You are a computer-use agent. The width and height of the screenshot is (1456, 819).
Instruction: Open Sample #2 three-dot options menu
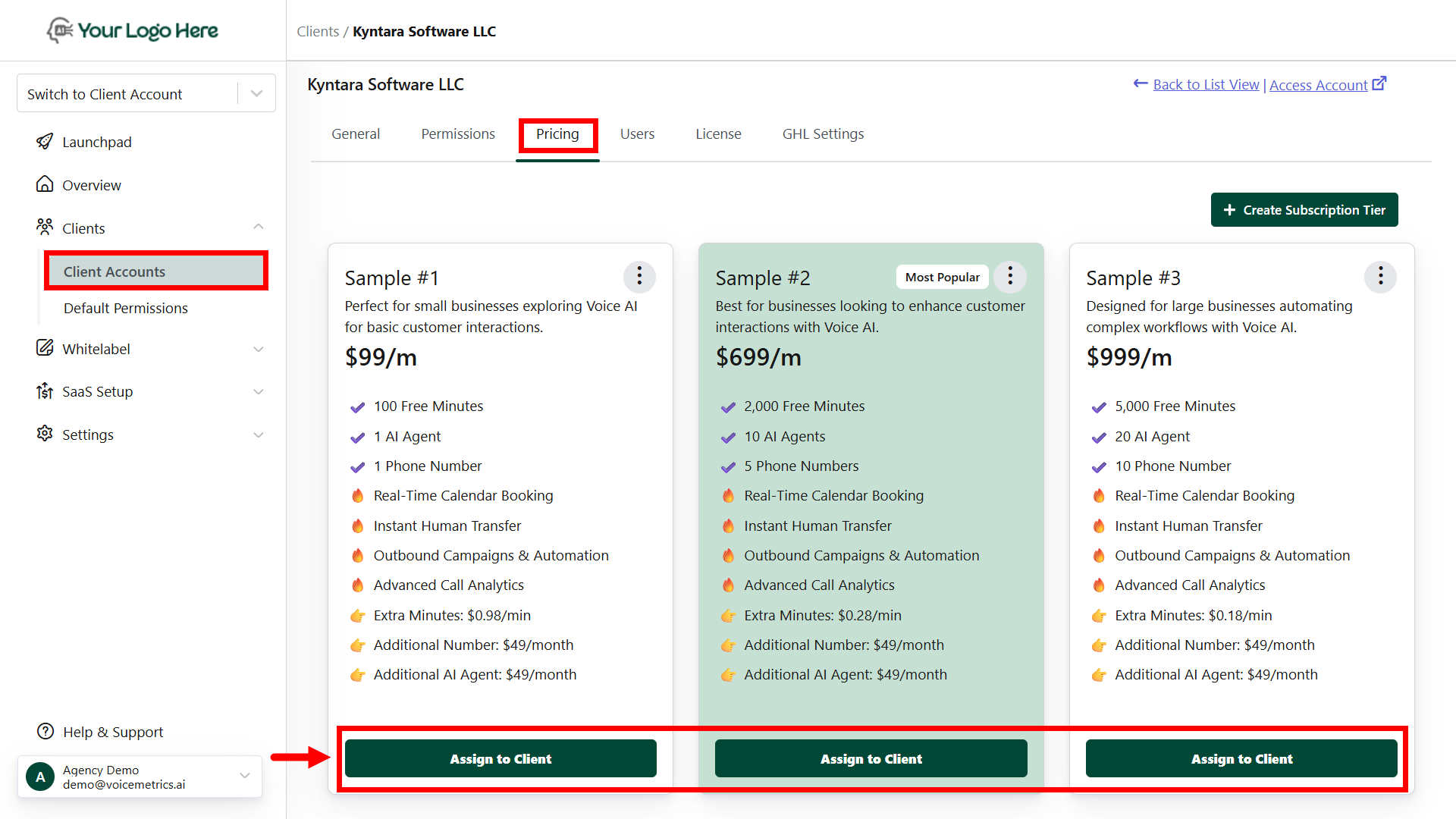tap(1010, 277)
